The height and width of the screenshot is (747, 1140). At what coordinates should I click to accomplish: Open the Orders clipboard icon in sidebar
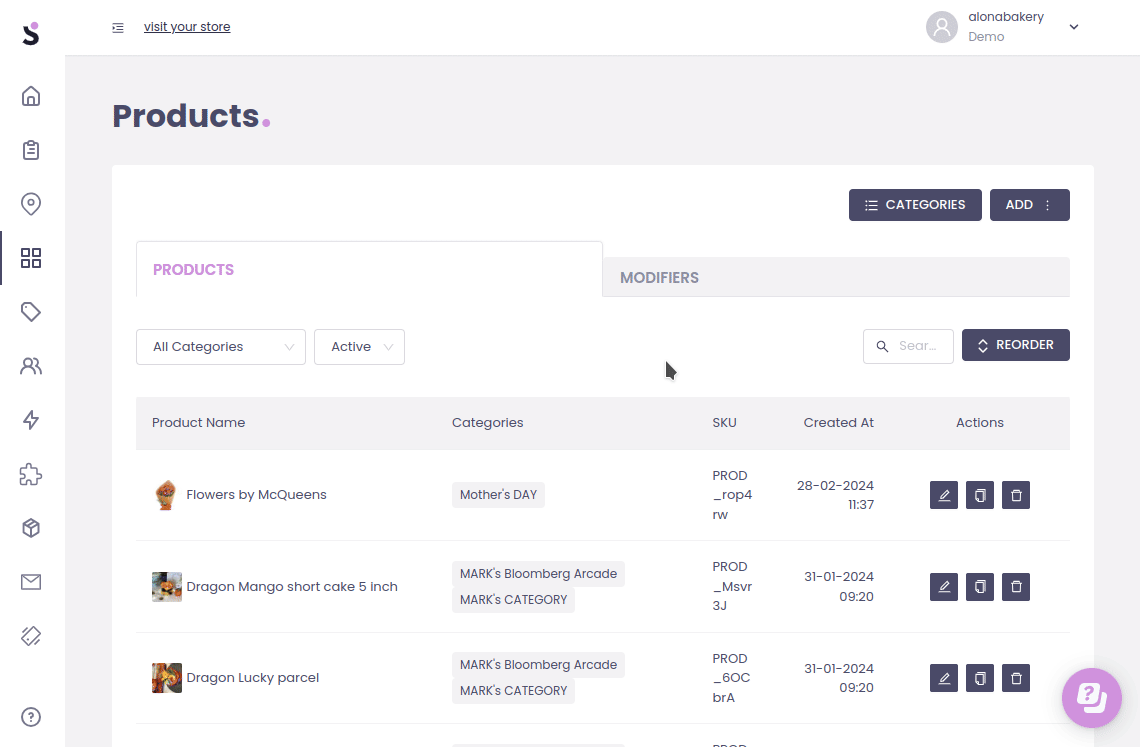click(x=31, y=150)
